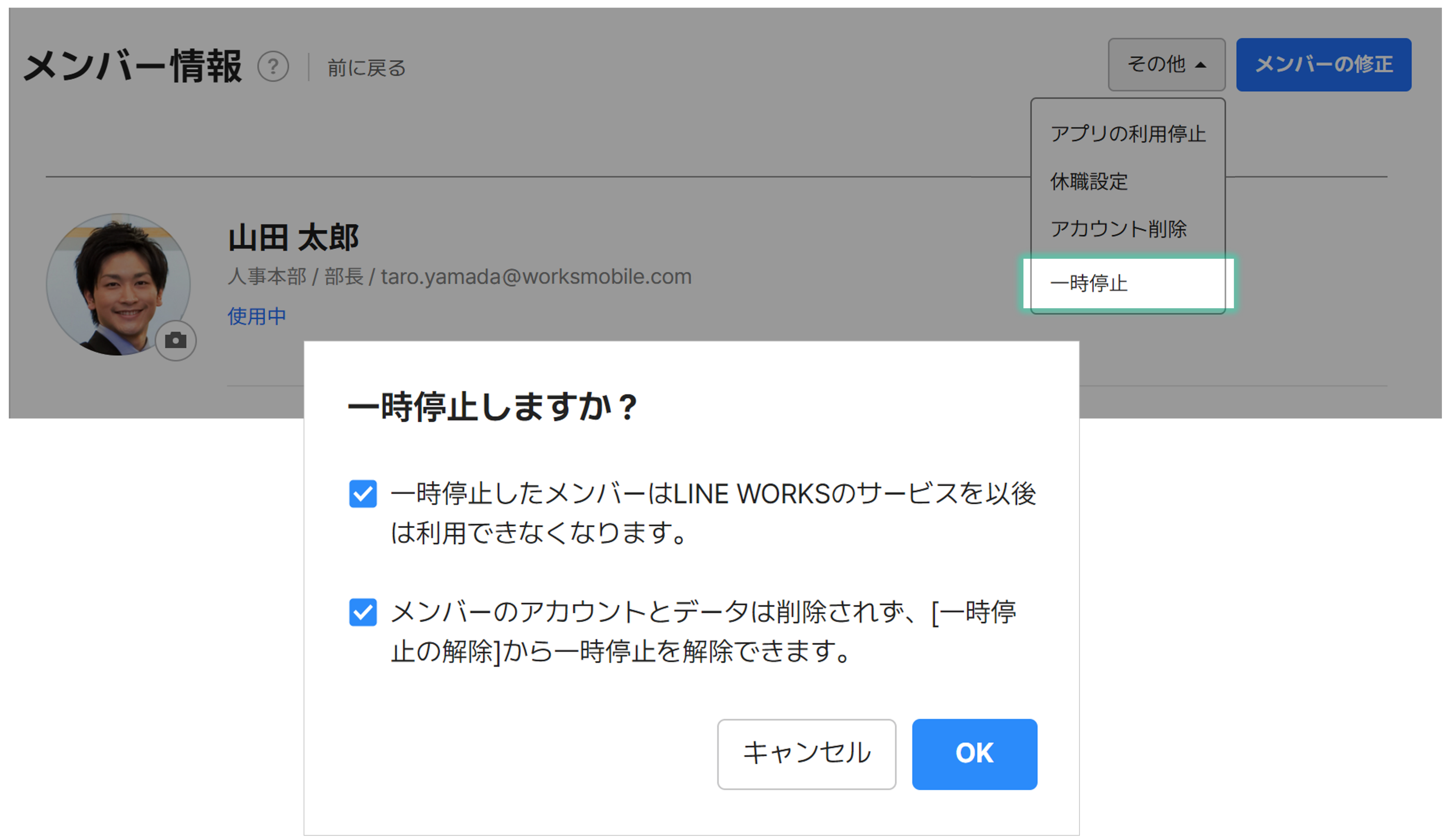Open the その他 menu button
The image size is (1448, 840).
click(x=1166, y=65)
